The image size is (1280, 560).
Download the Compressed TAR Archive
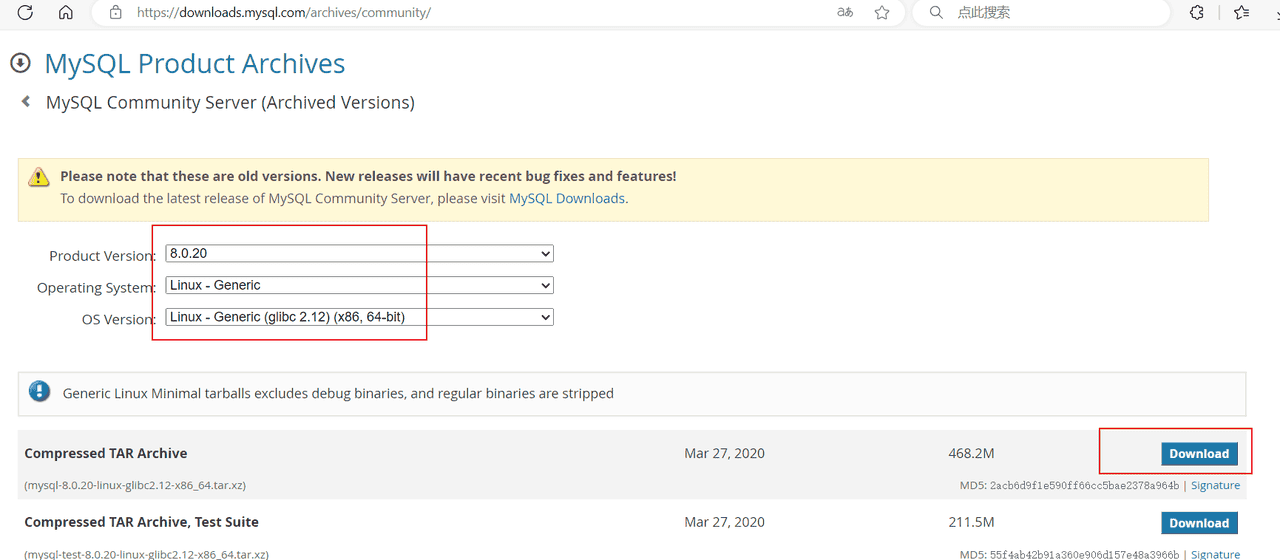coord(1199,453)
